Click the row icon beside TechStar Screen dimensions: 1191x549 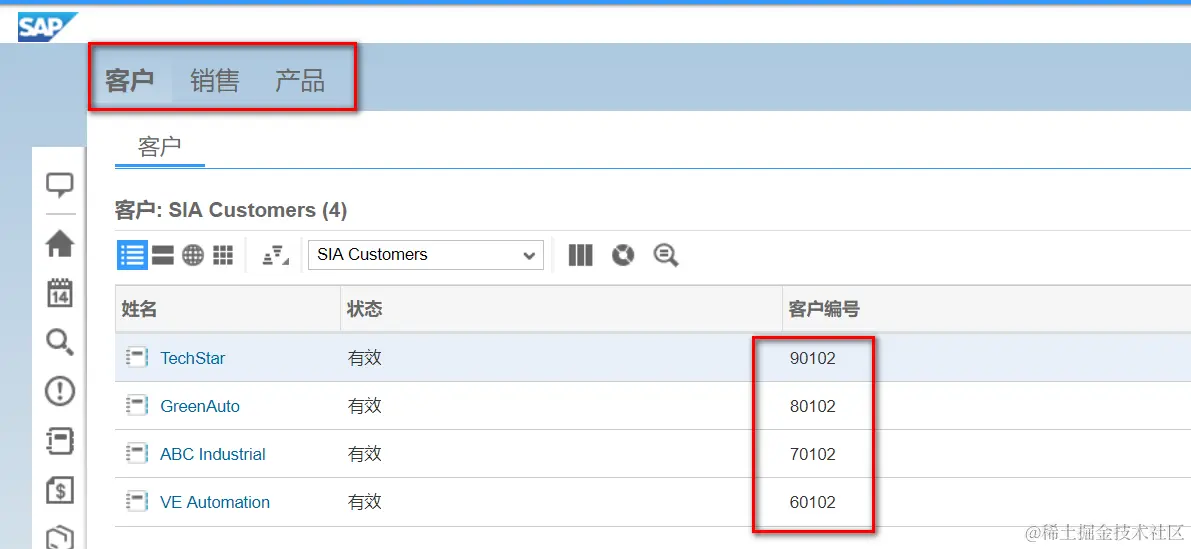[x=137, y=358]
